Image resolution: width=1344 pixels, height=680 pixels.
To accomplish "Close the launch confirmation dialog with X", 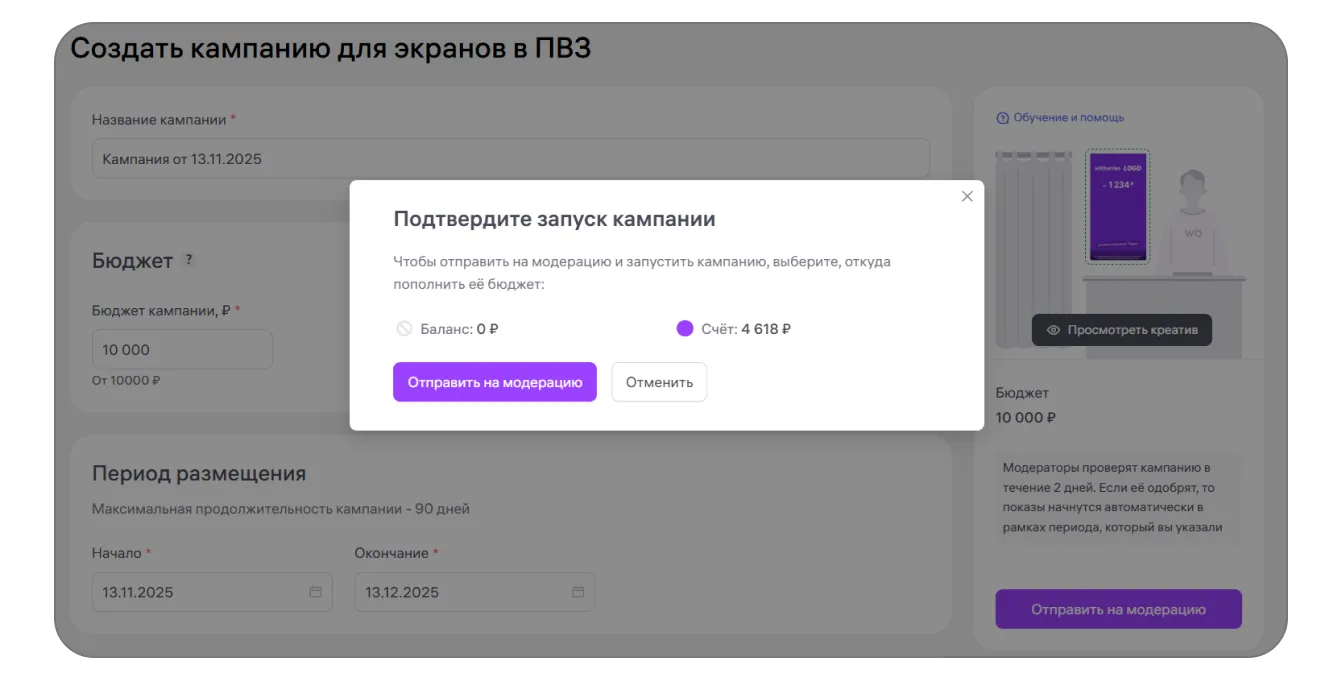I will pyautogui.click(x=967, y=197).
